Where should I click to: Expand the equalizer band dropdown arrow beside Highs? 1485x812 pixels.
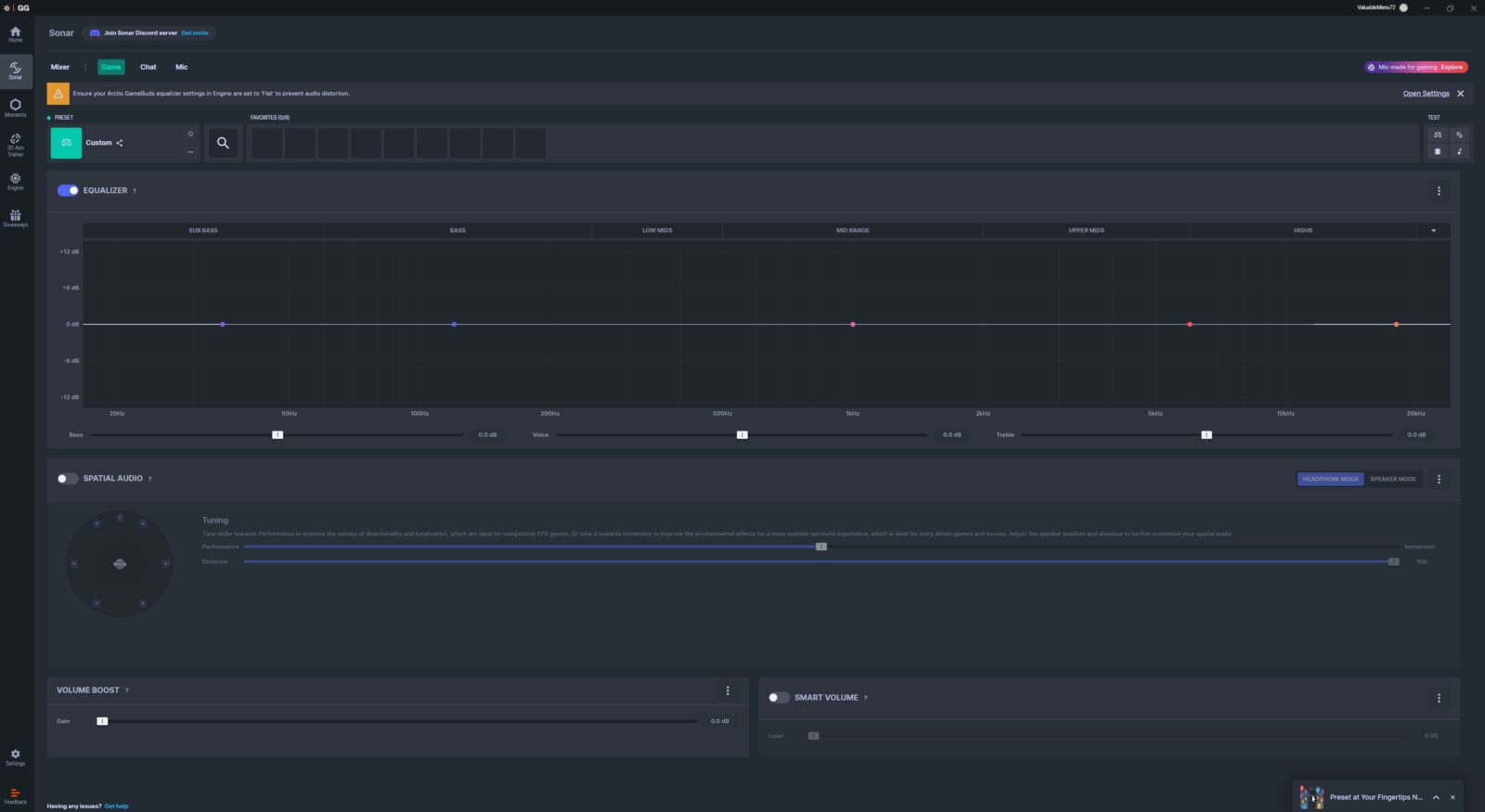click(x=1433, y=230)
